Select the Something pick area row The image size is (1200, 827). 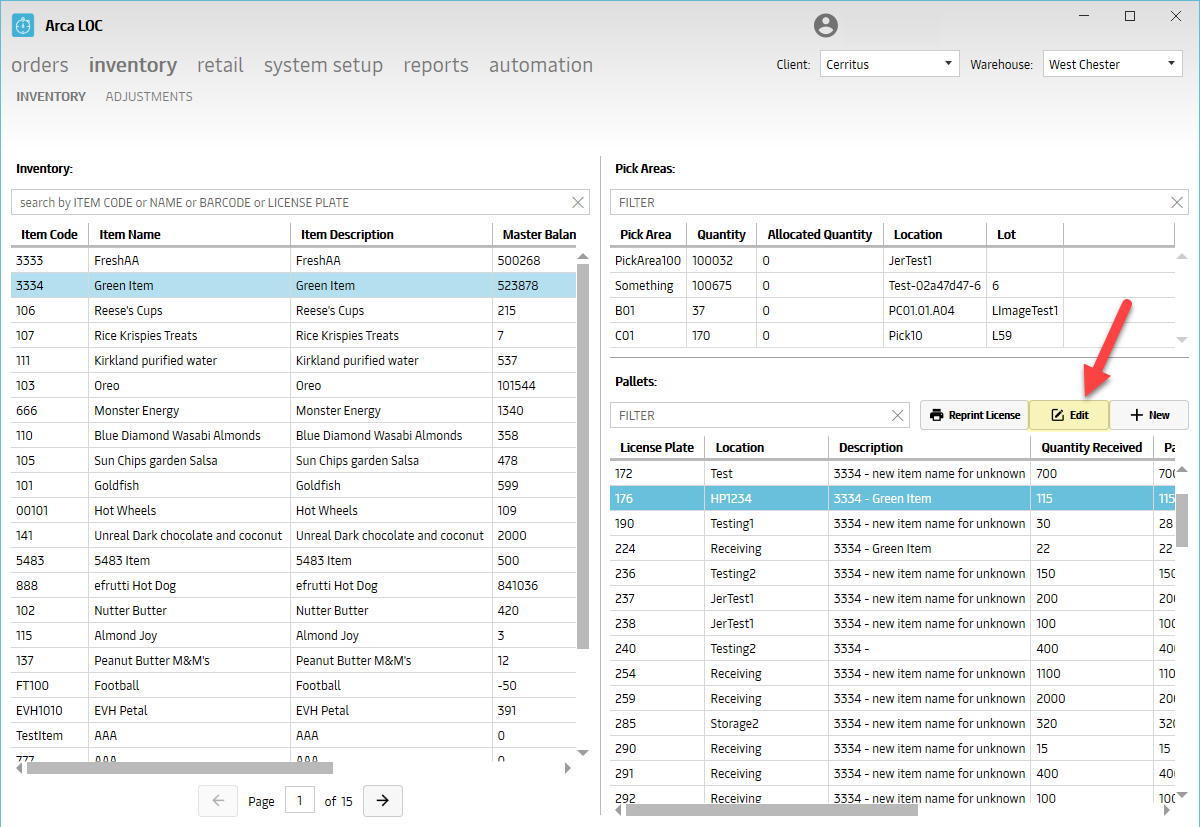[892, 285]
